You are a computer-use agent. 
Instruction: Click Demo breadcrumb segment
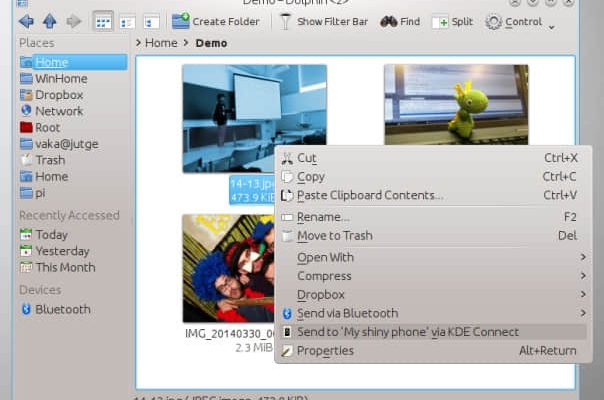(211, 43)
